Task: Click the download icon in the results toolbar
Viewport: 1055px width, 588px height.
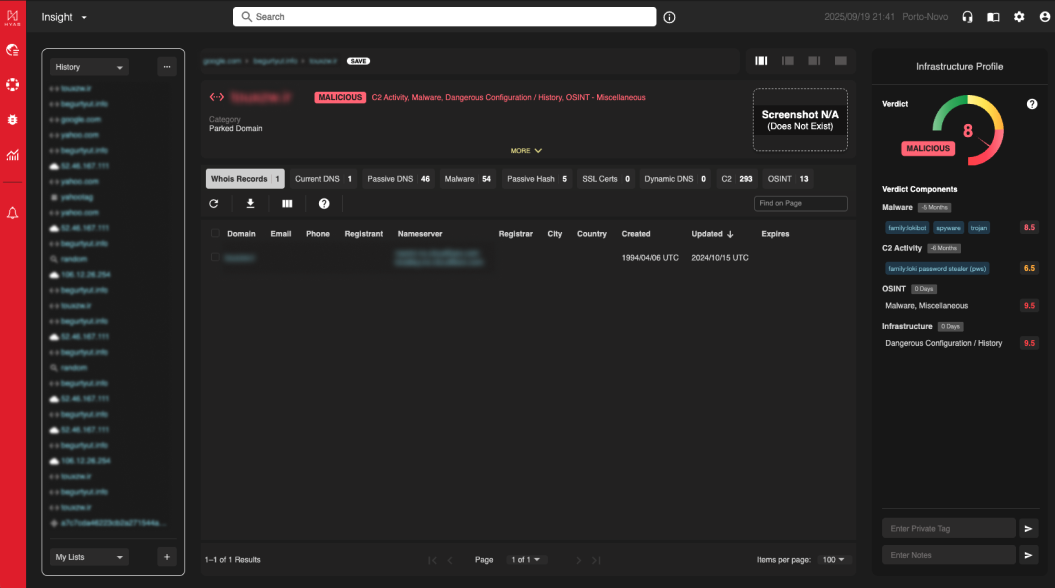Action: point(250,204)
